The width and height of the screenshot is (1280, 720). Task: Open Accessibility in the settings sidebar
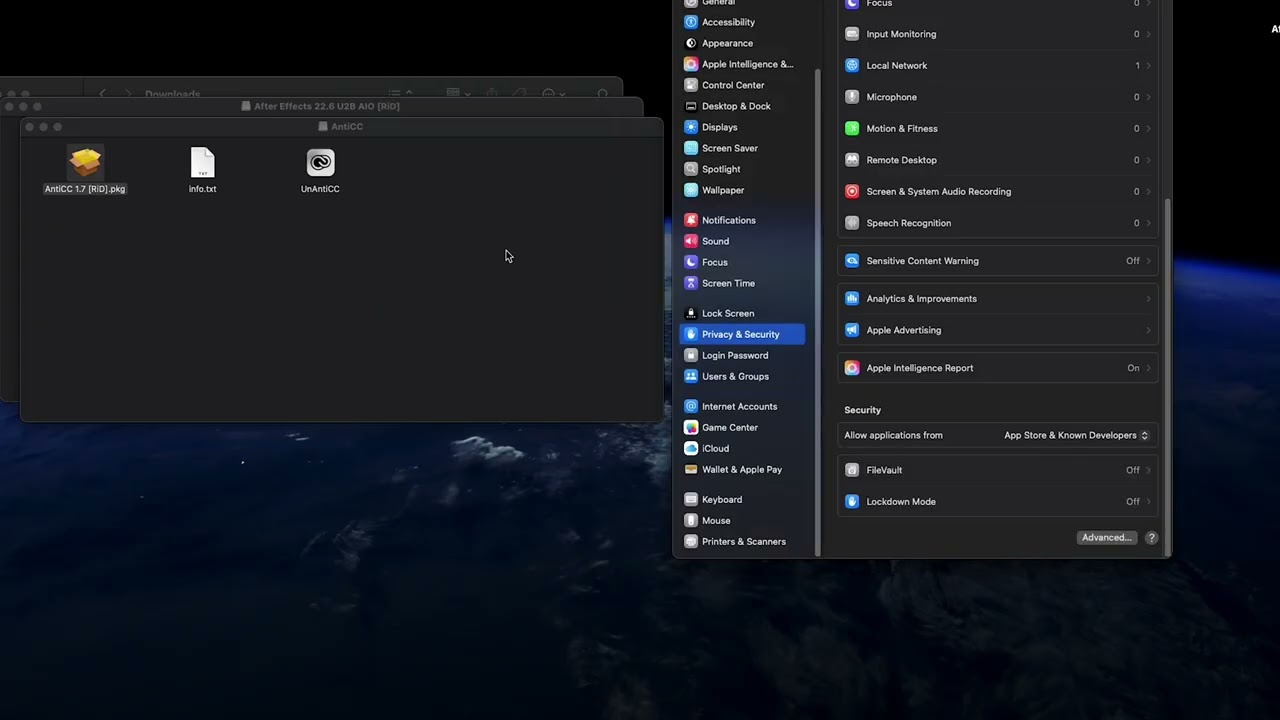tap(728, 22)
